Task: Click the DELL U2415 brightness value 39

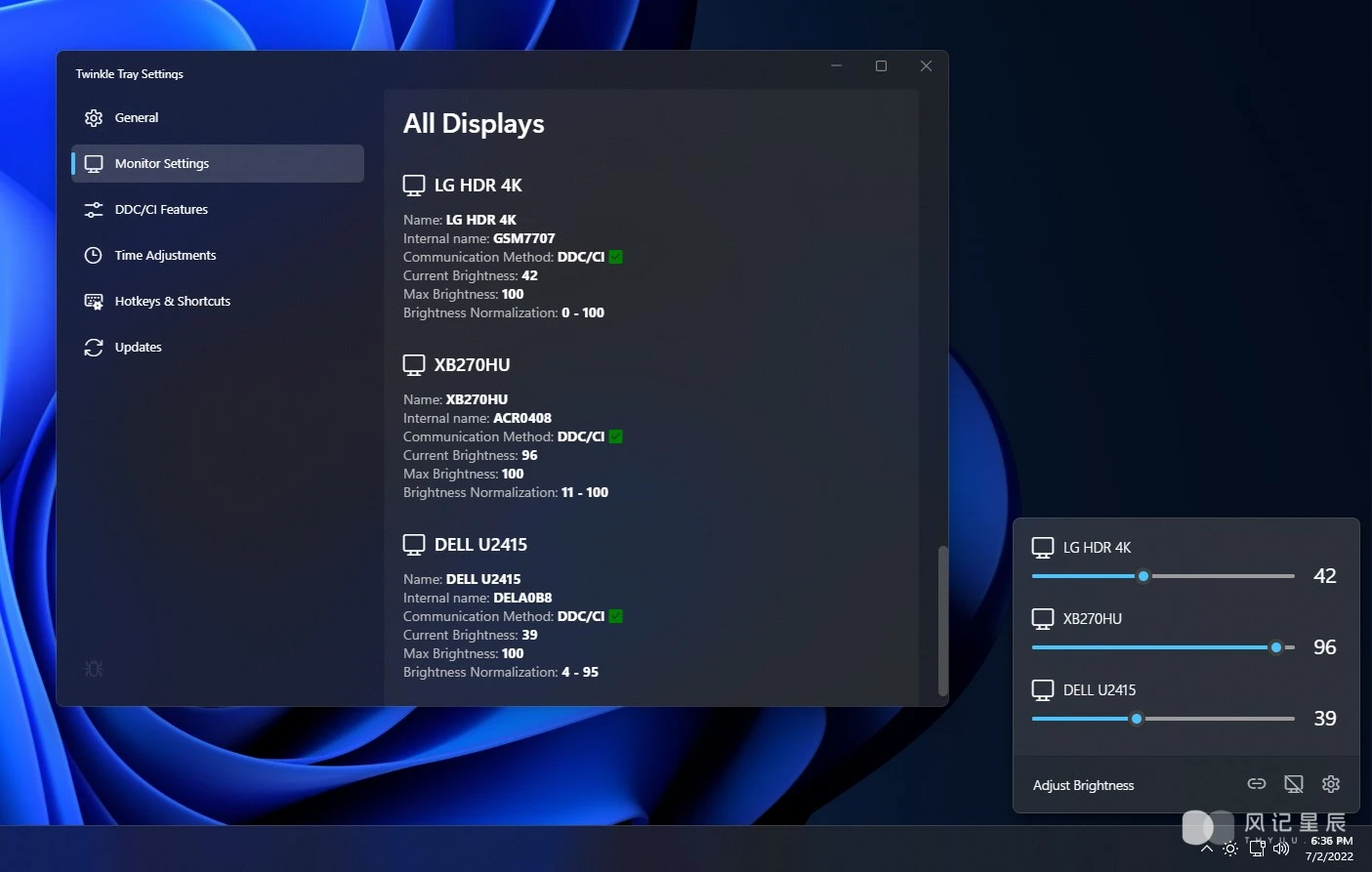Action: click(1325, 719)
